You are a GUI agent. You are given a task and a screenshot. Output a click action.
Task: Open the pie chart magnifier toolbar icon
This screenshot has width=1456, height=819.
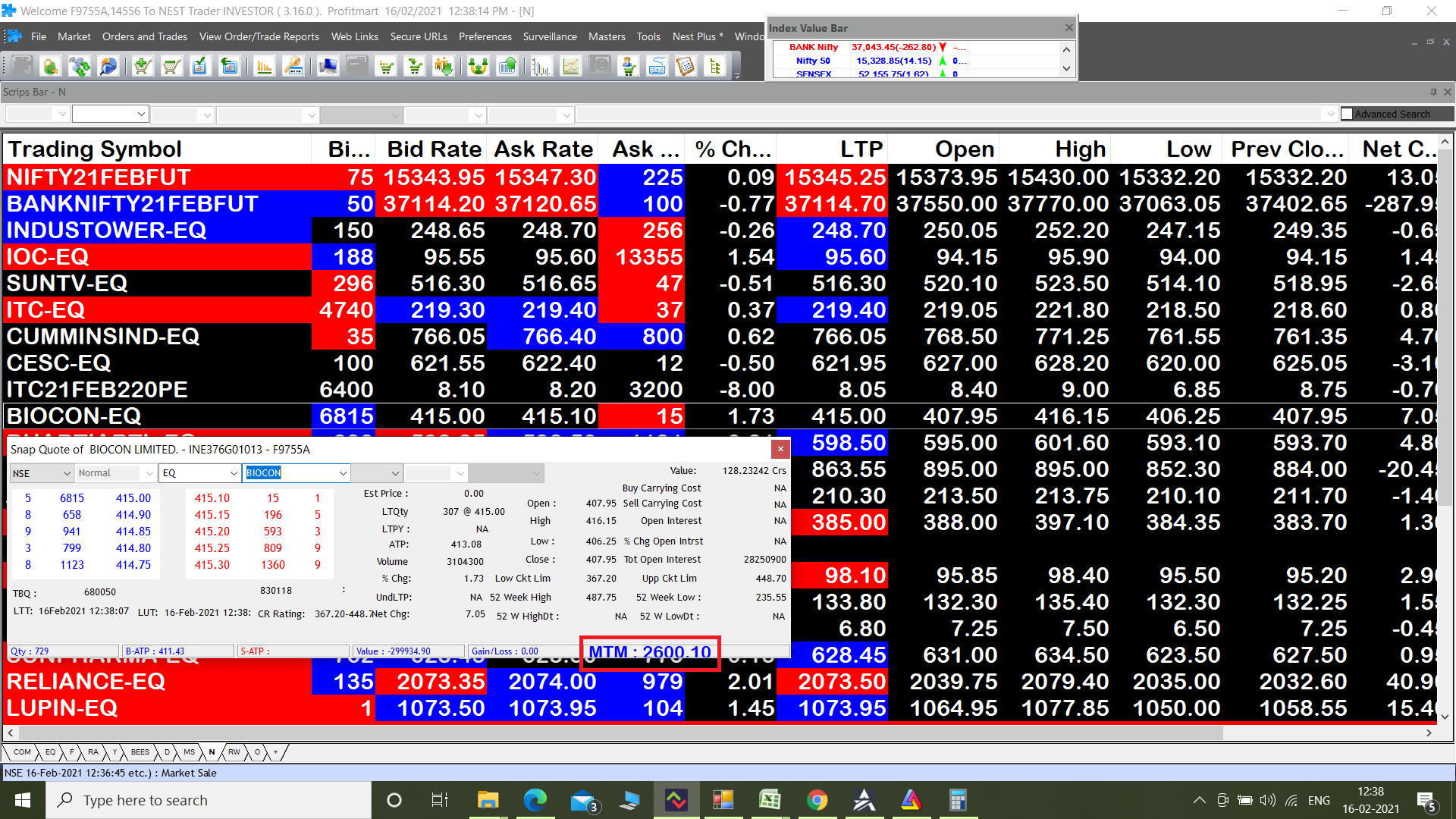click(x=108, y=67)
